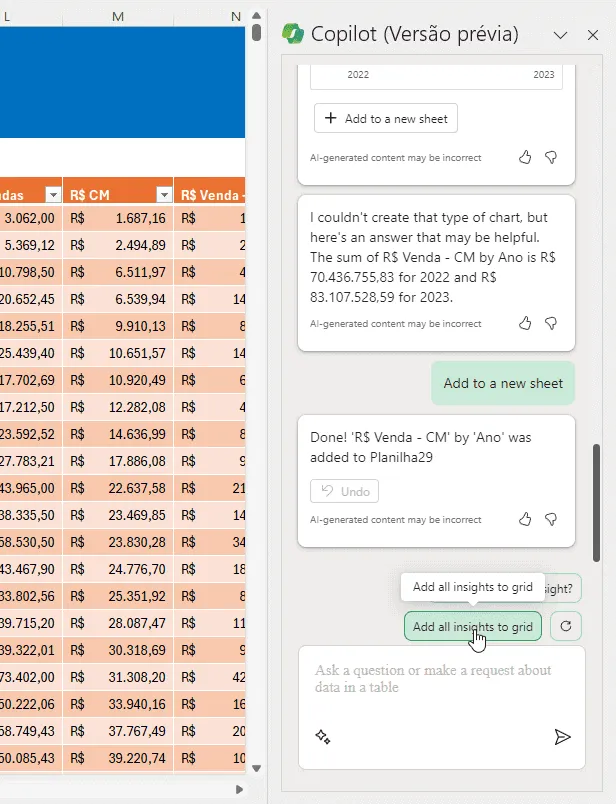The image size is (616, 804).
Task: Thumbs down the Planilha29 confirmation message
Action: 551,519
